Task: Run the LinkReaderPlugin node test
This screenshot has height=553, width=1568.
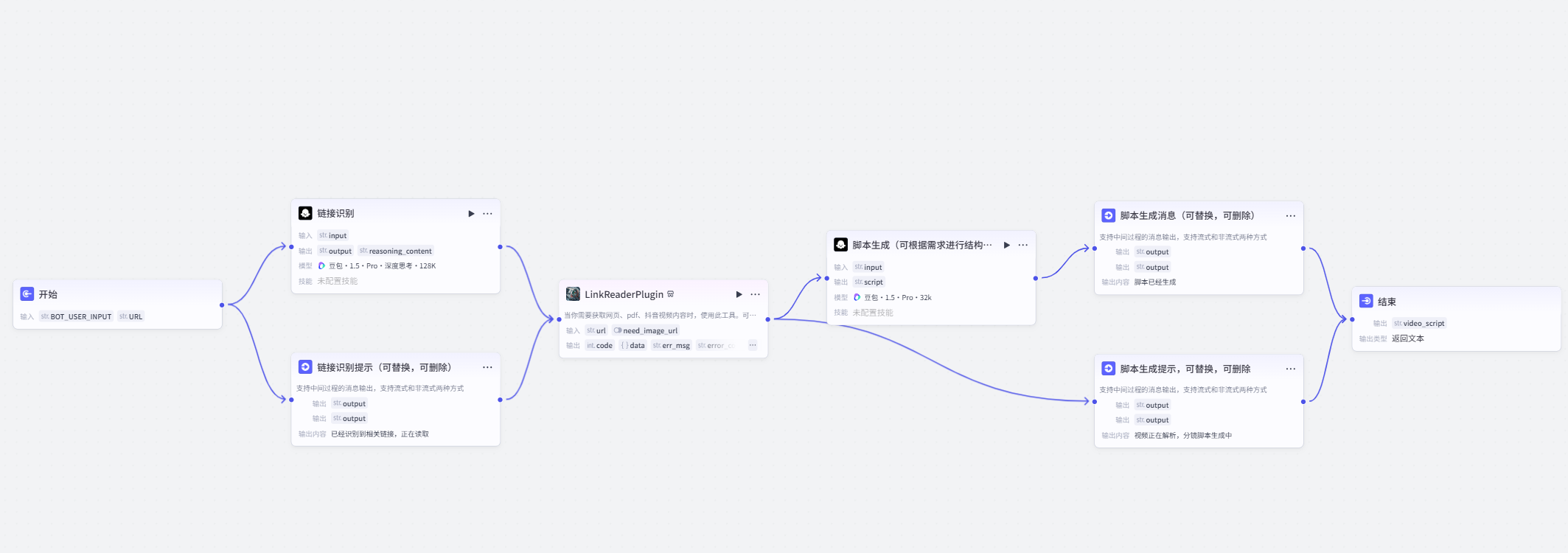Action: click(x=739, y=294)
